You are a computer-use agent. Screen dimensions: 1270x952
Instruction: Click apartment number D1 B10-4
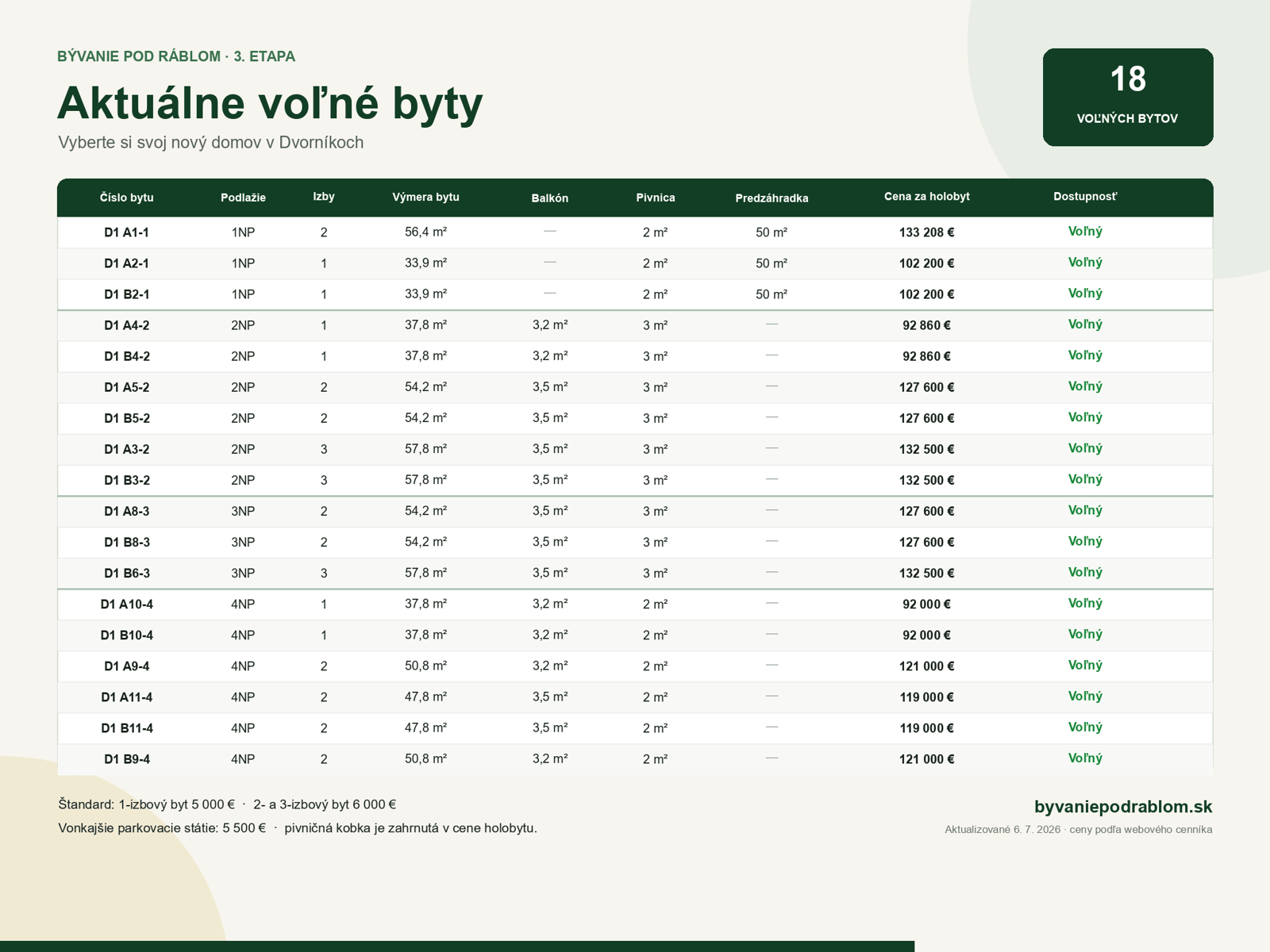click(127, 635)
